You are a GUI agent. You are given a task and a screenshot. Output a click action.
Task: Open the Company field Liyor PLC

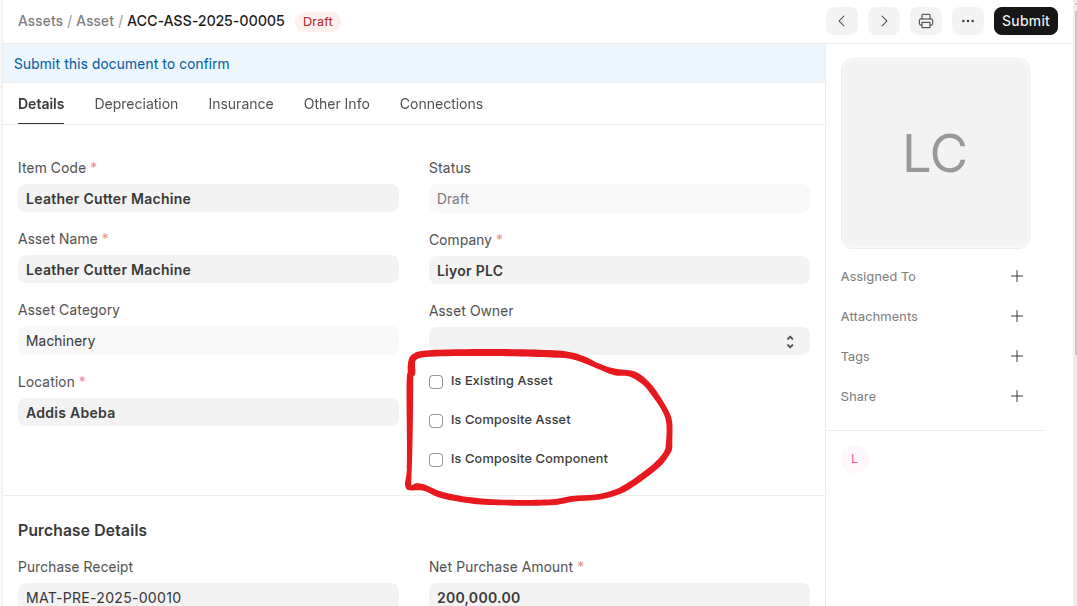[618, 270]
